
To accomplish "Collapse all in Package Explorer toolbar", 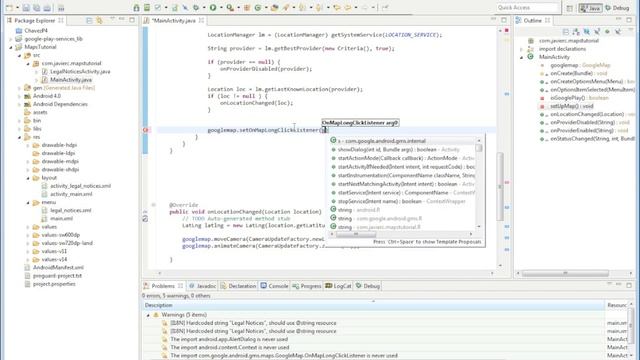I will pos(89,20).
